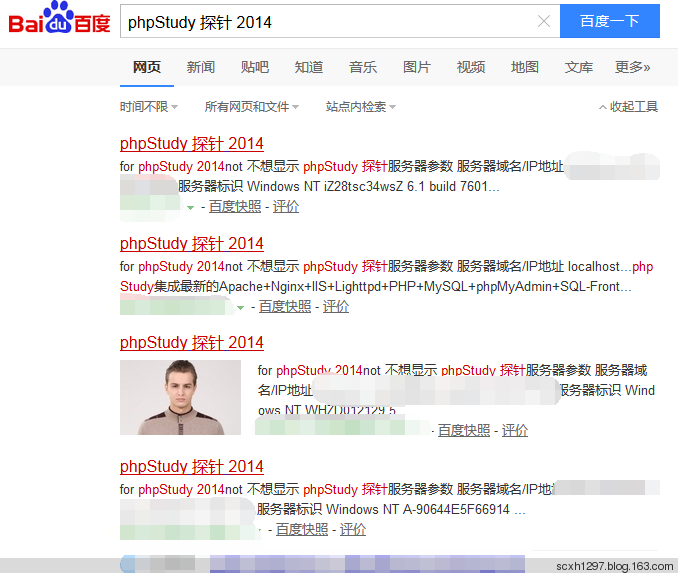Open 百度快照 link of second result
Screen dimensions: 678x573
pyautogui.click(x=285, y=307)
